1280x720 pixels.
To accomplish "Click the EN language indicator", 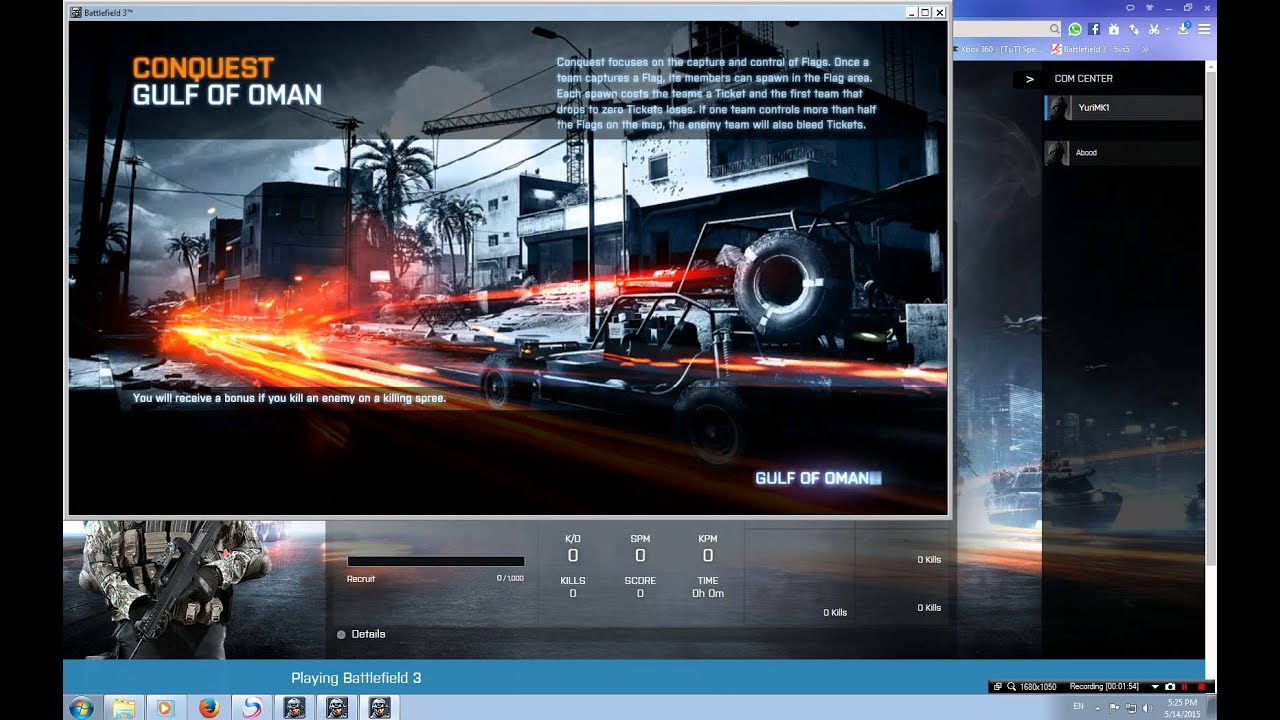I will click(x=1078, y=706).
